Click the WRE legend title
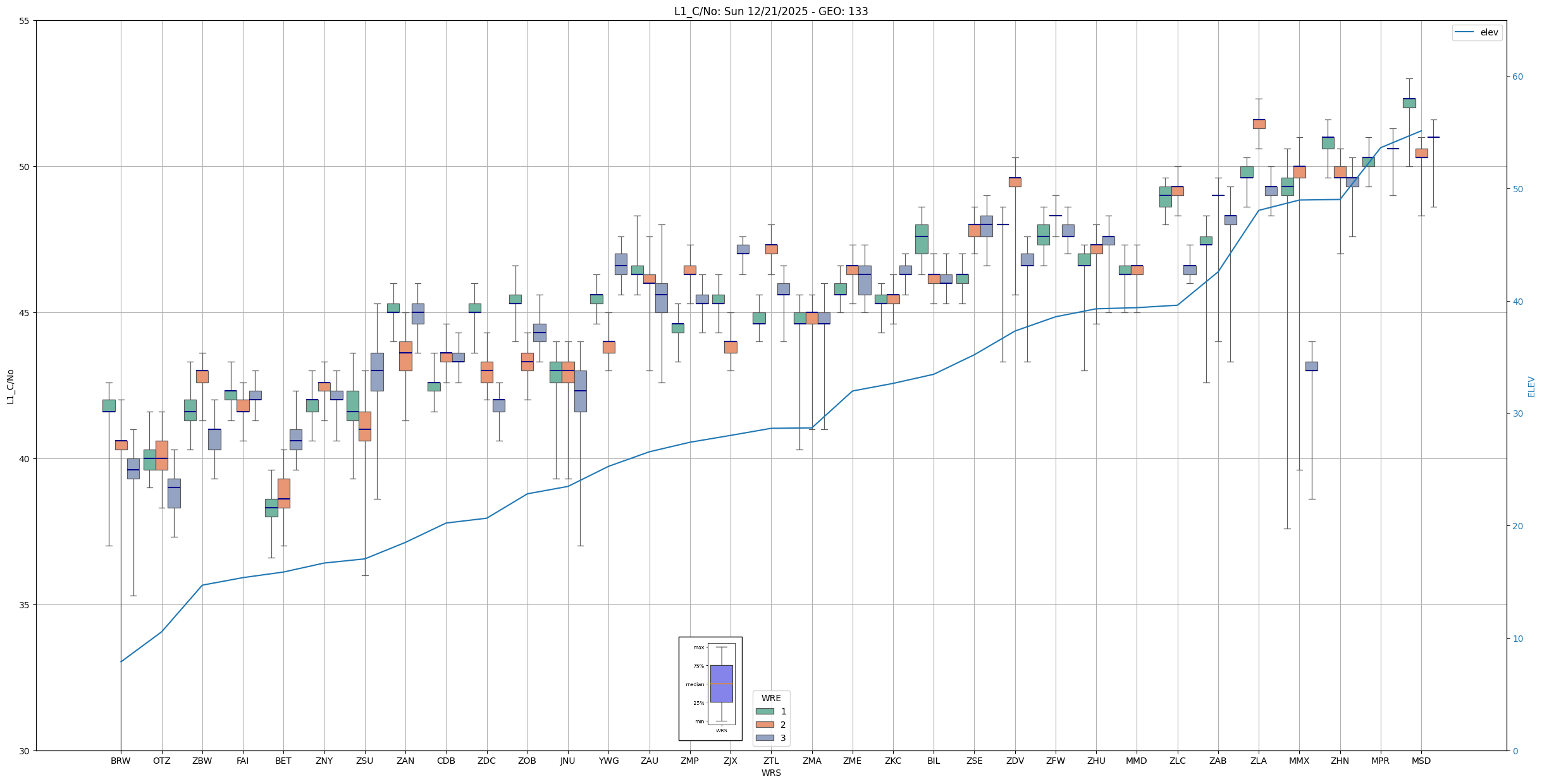 coord(770,698)
